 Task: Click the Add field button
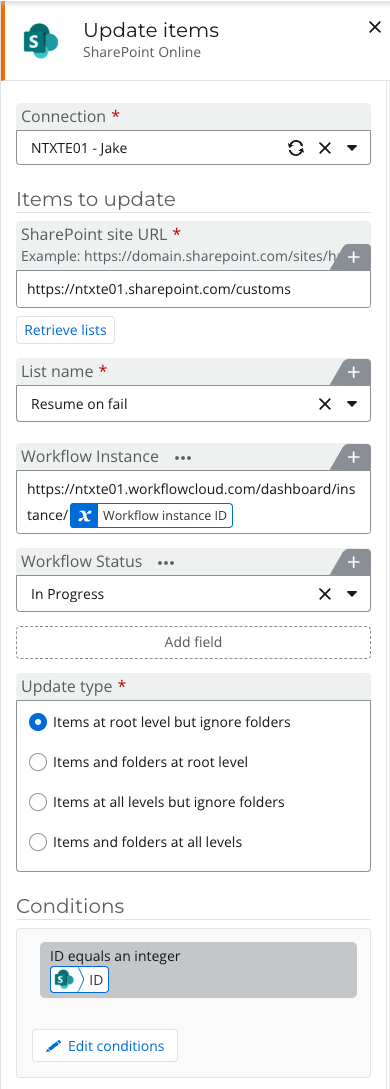click(x=194, y=642)
